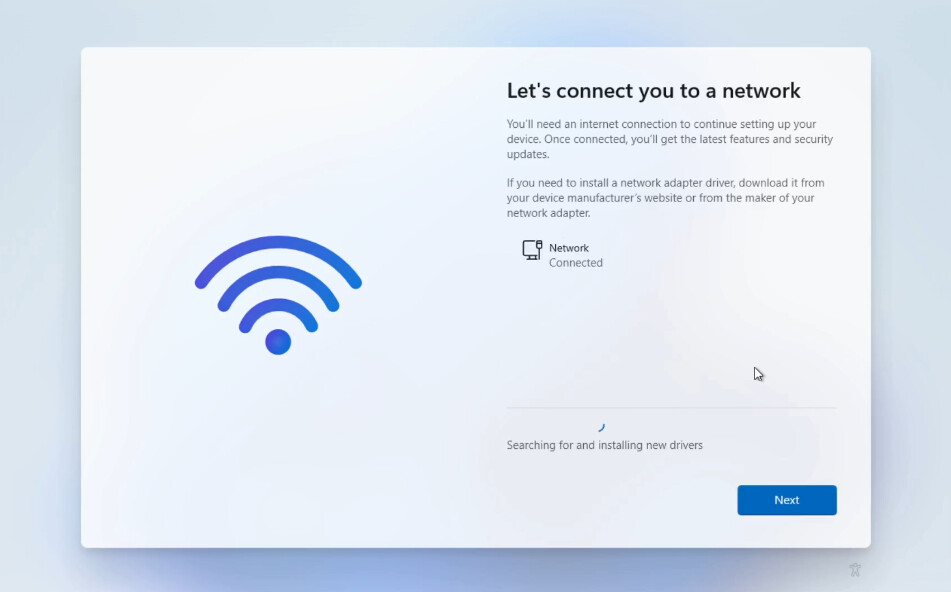Image resolution: width=951 pixels, height=592 pixels.
Task: Click the spinning progress indicator
Action: click(x=601, y=428)
